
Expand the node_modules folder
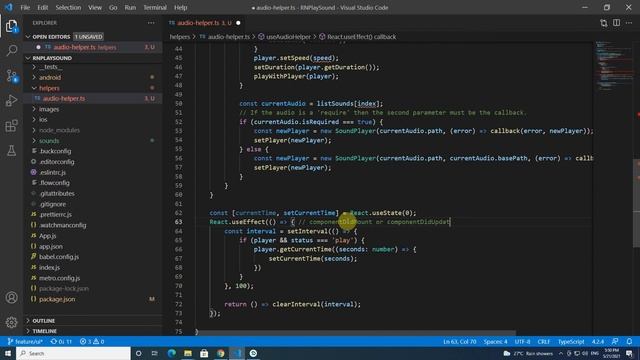[59, 130]
